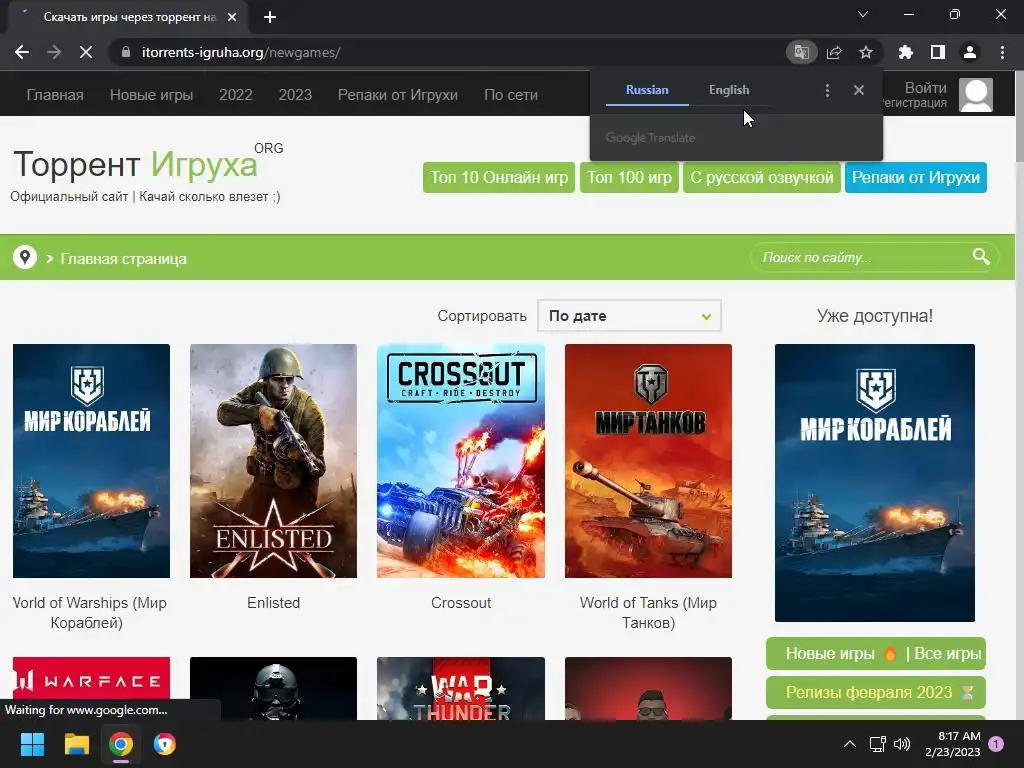This screenshot has height=768, width=1024.
Task: Click the shield app icon in taskbar
Action: pyautogui.click(x=165, y=744)
